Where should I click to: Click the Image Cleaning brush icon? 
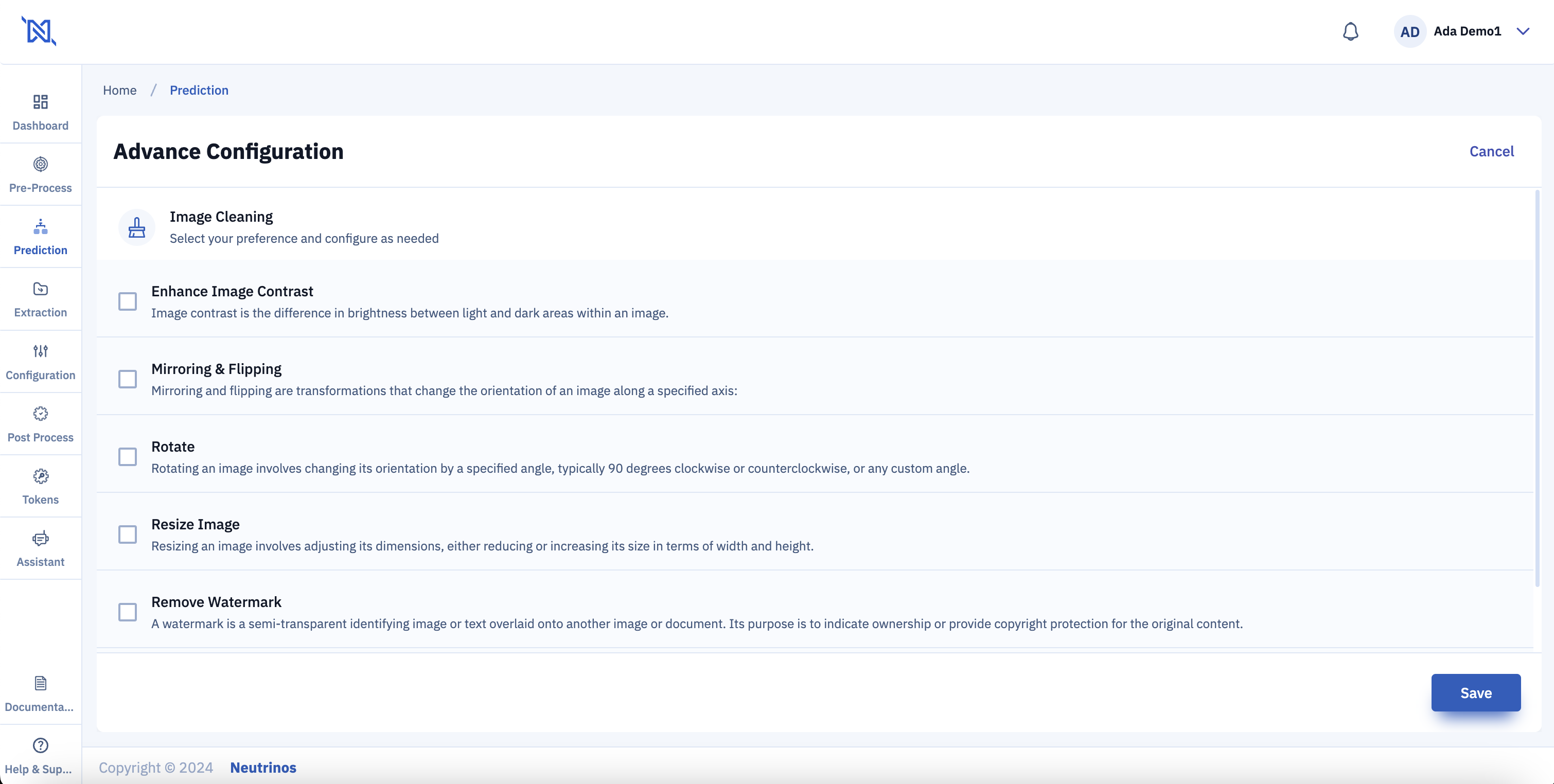click(137, 227)
